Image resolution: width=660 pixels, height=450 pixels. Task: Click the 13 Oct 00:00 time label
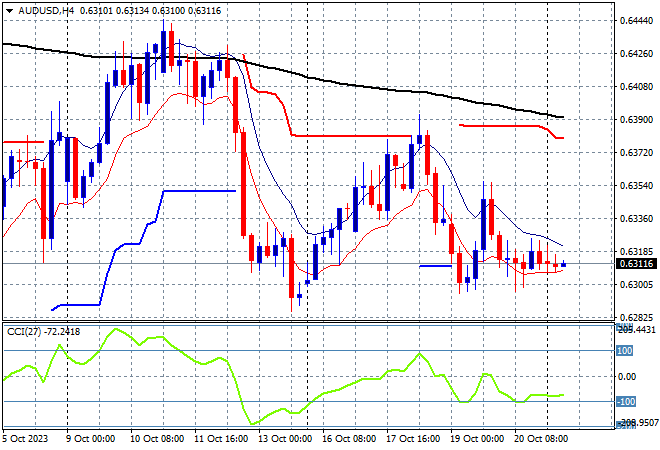click(x=285, y=439)
